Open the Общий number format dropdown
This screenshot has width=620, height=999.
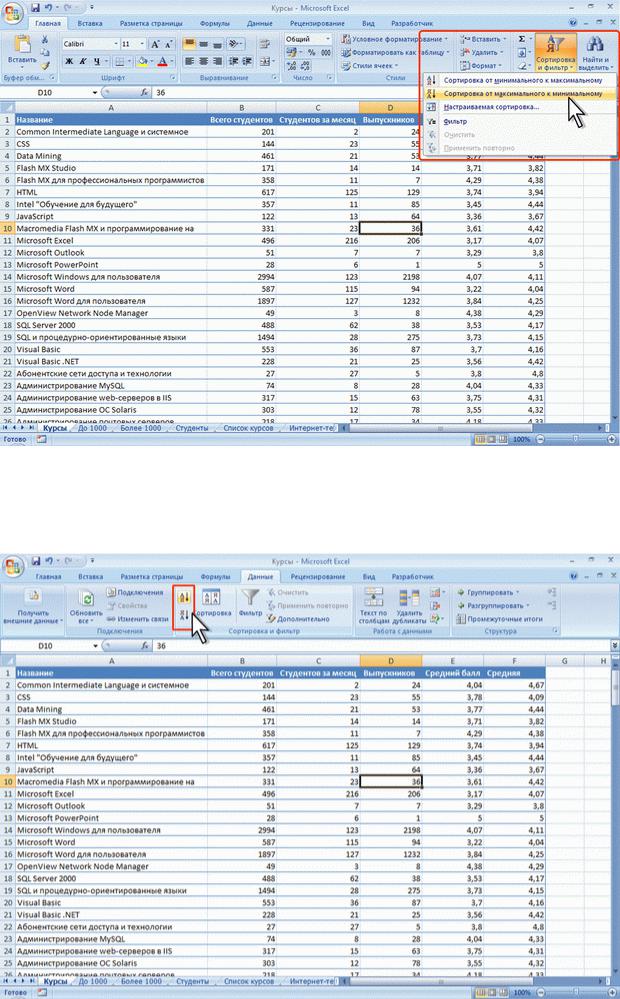(328, 39)
